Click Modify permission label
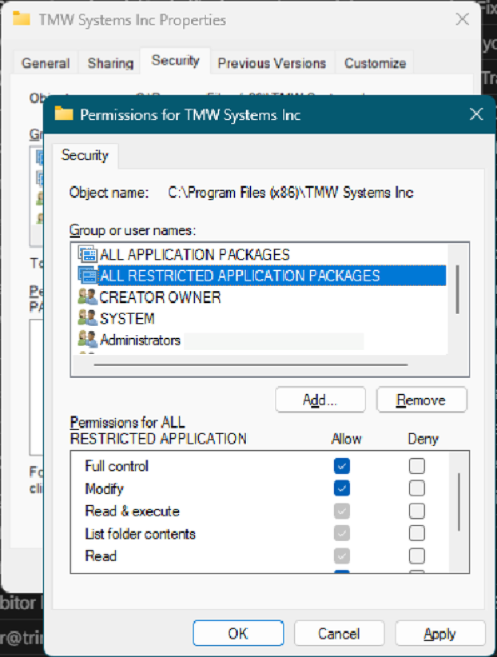Screen dimensions: 497x657 (104, 489)
